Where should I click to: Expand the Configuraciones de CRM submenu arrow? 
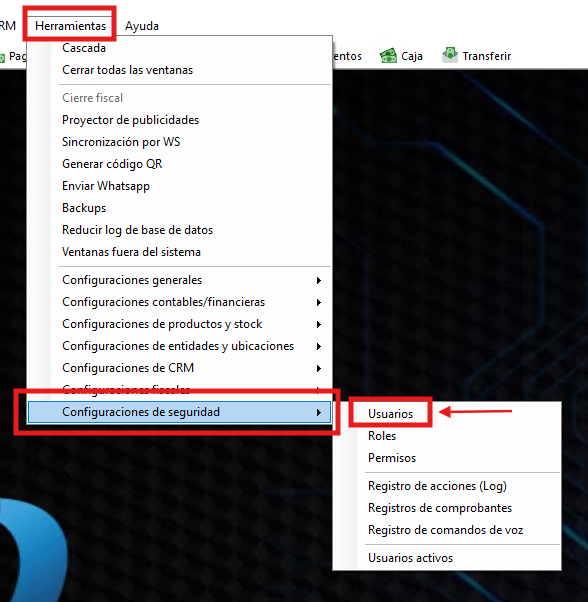click(319, 369)
